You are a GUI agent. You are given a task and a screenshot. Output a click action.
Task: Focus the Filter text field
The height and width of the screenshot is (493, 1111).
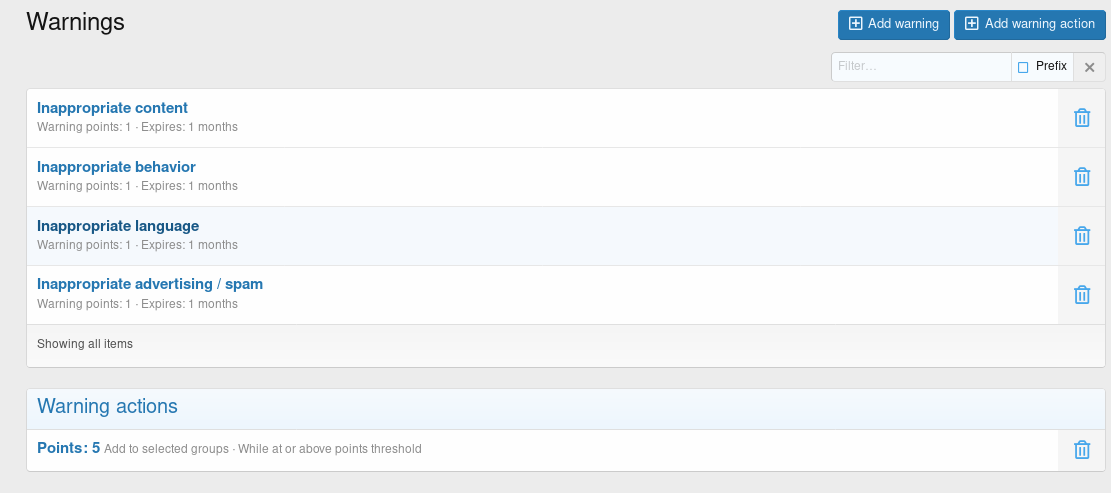tap(921, 67)
